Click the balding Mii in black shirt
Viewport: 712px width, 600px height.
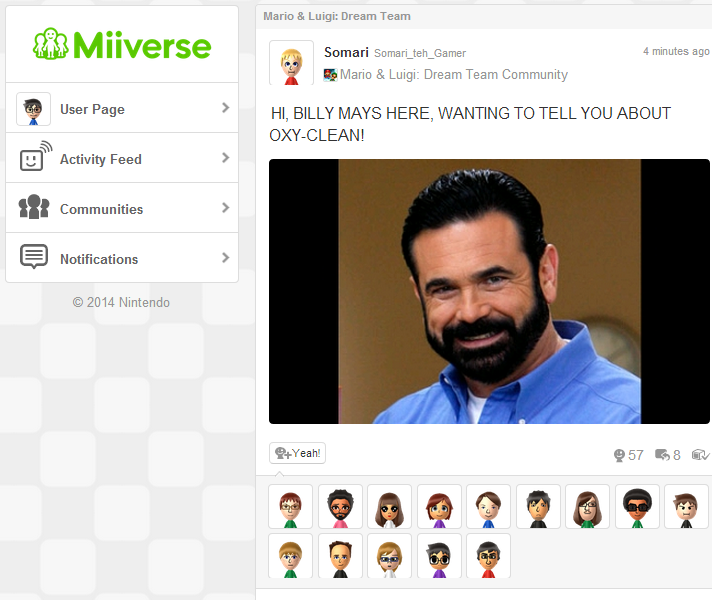coord(340,556)
